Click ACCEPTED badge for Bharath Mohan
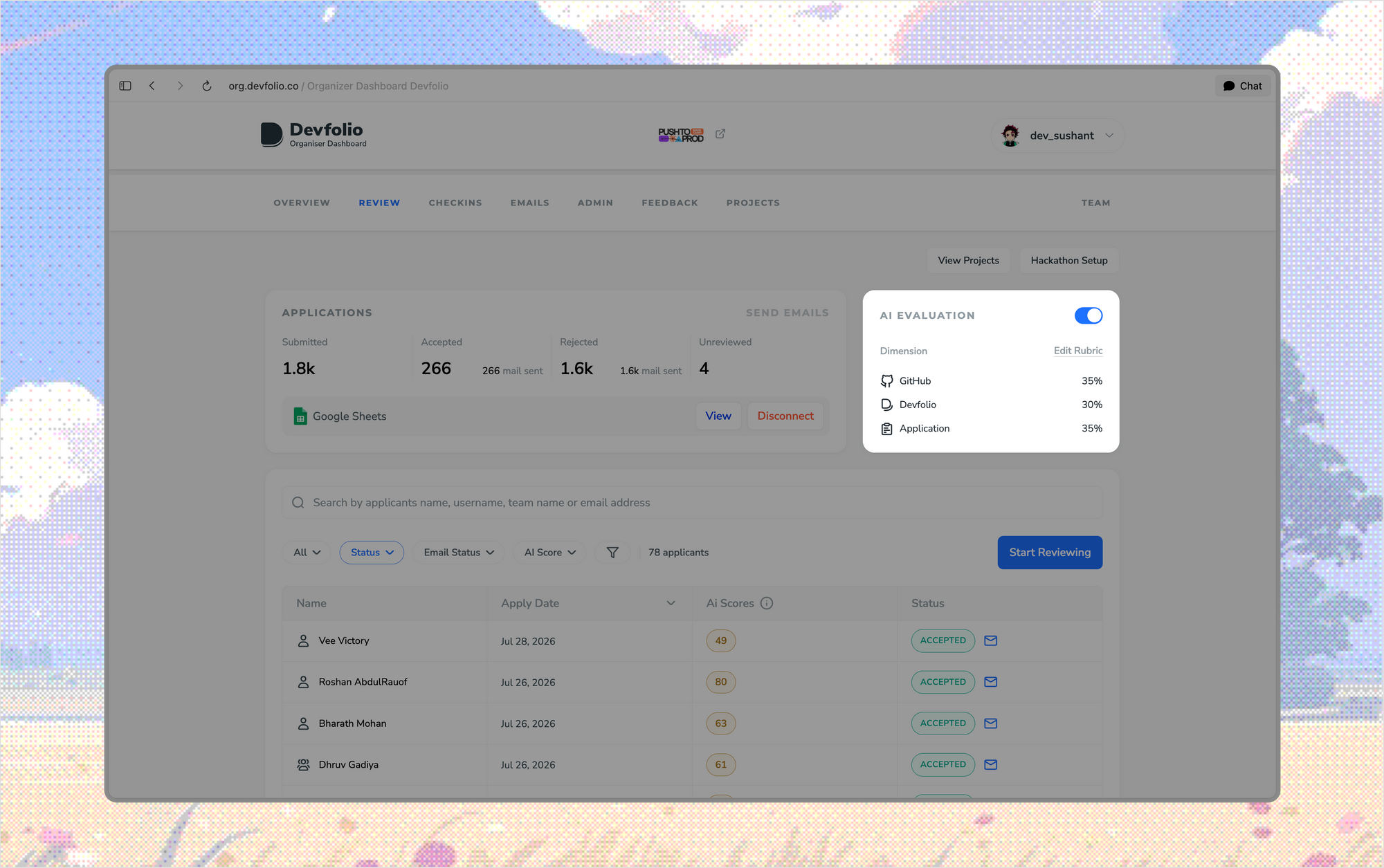The image size is (1384, 868). coord(943,723)
